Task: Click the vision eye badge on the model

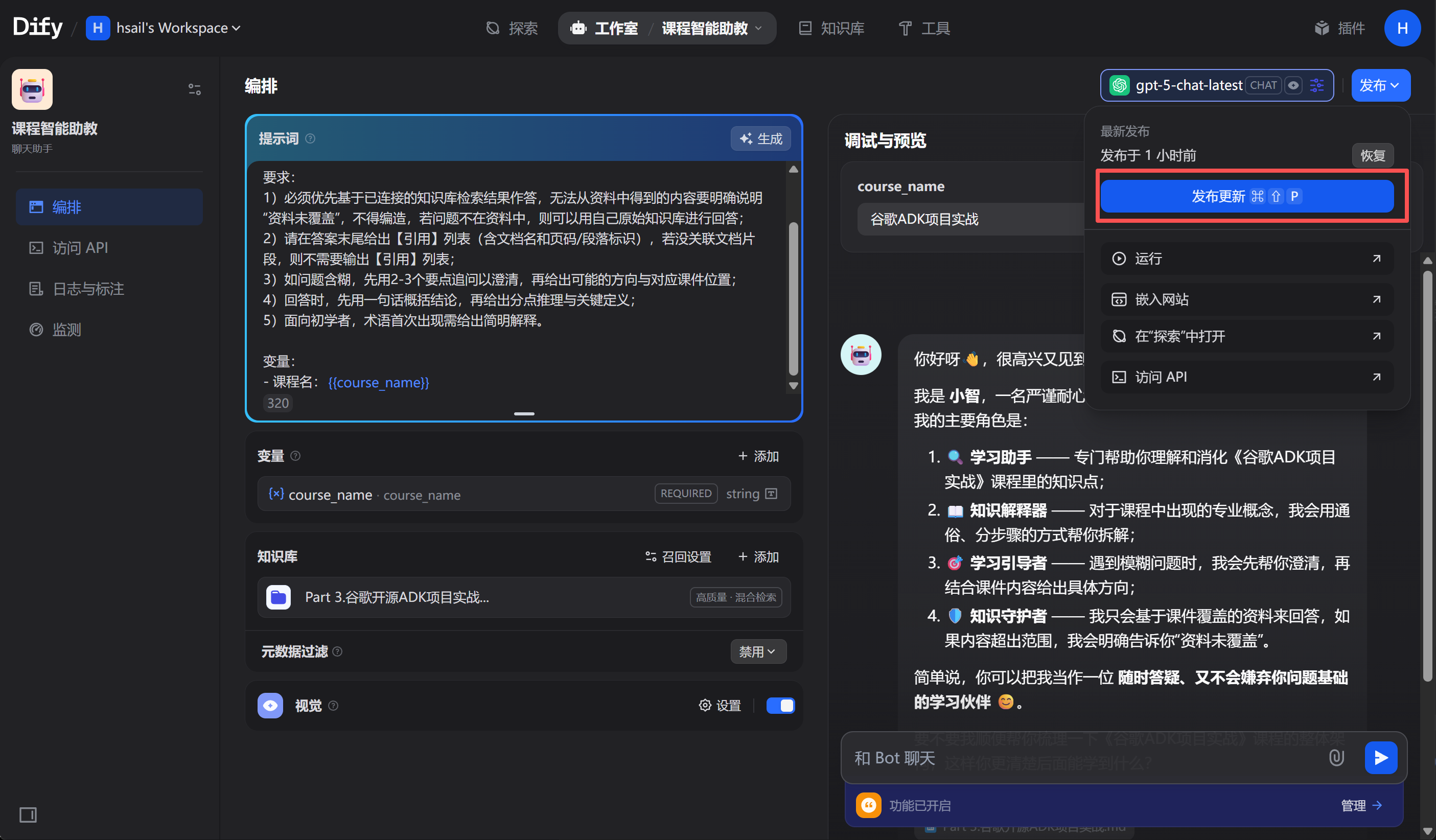Action: 1293,85
